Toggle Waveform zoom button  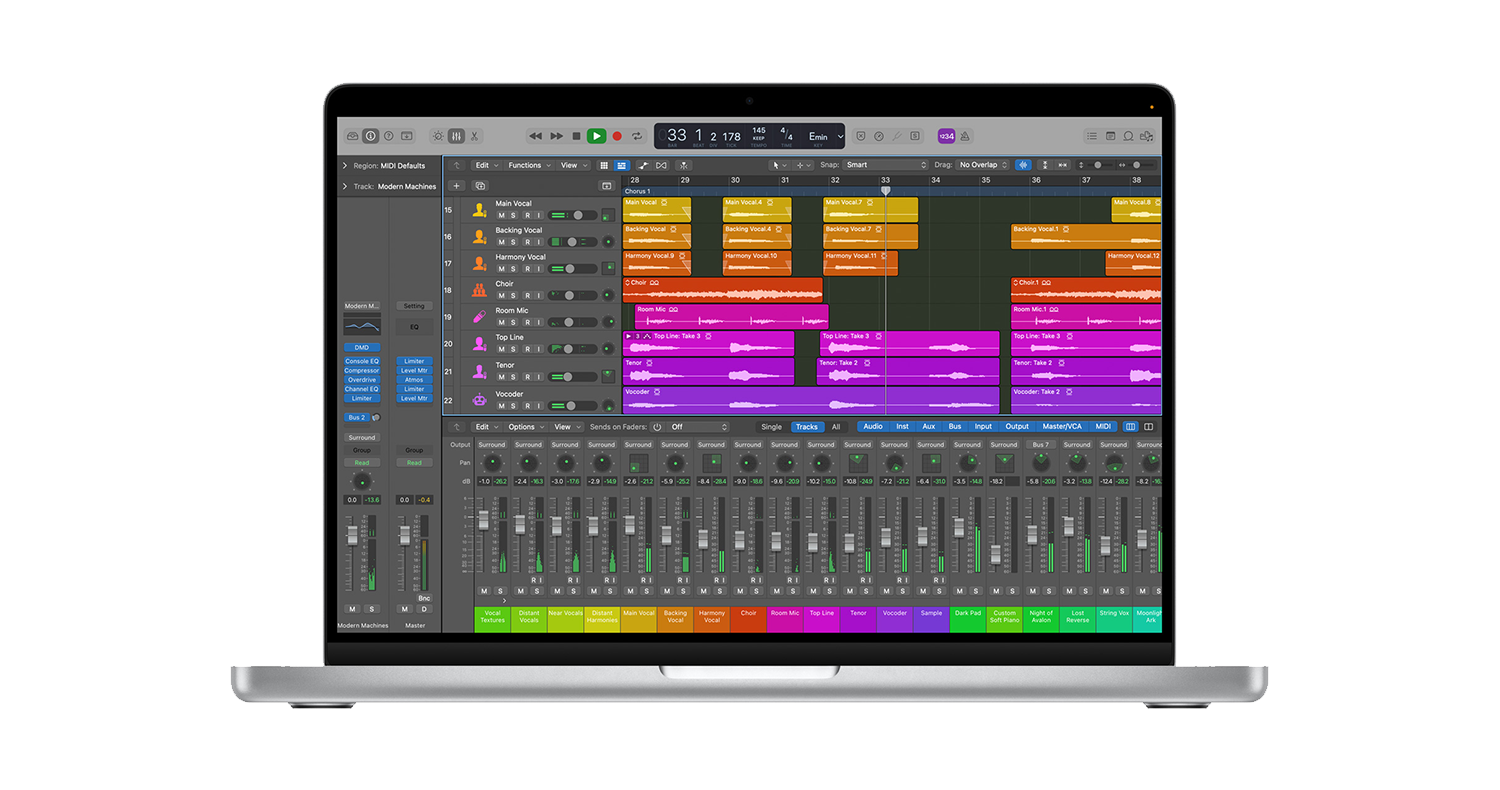(x=1023, y=165)
